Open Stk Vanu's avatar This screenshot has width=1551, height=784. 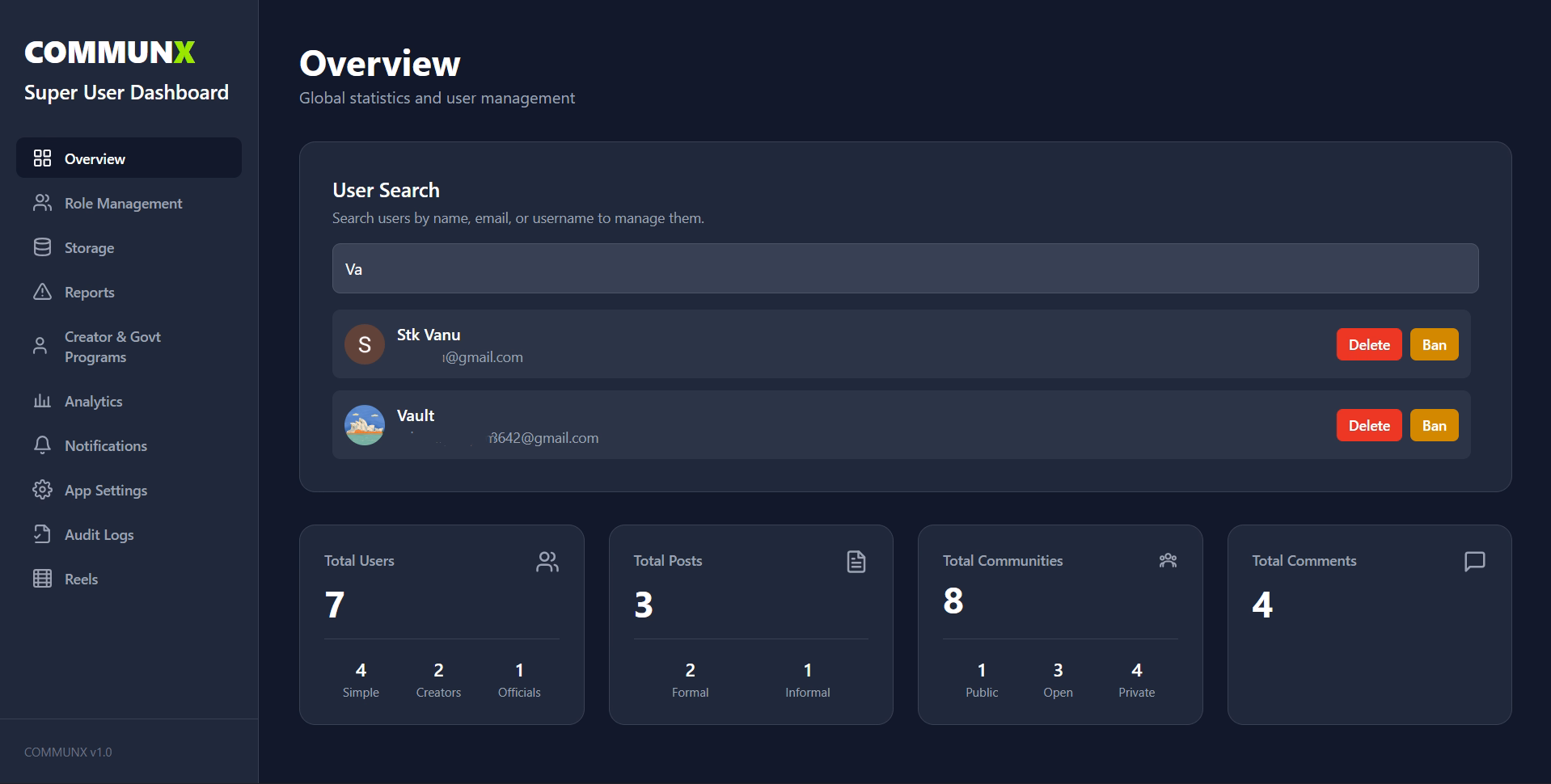(365, 344)
